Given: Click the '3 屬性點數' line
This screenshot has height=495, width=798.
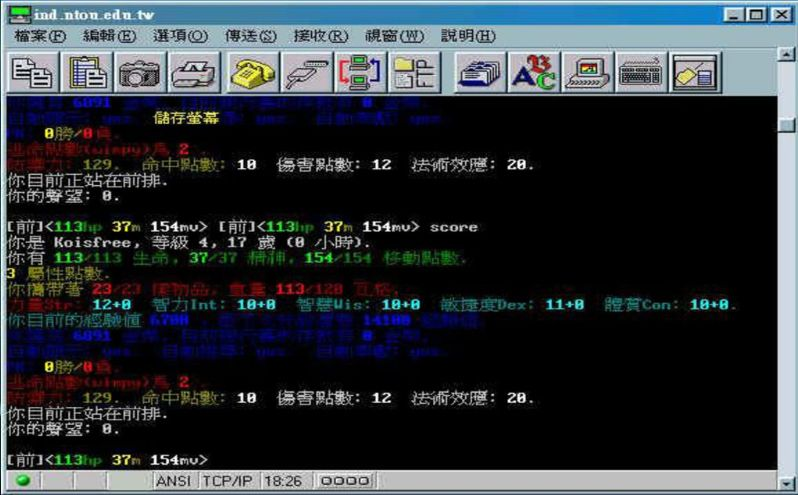Looking at the screenshot, I should pos(58,274).
